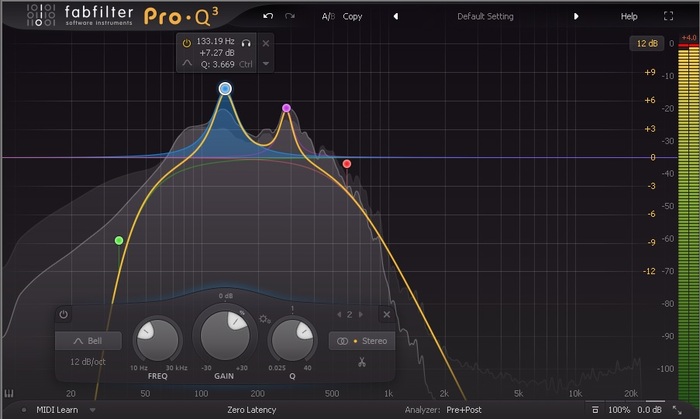This screenshot has width=700, height=419.
Task: Toggle the MIDI Learn button
Action: click(x=57, y=410)
